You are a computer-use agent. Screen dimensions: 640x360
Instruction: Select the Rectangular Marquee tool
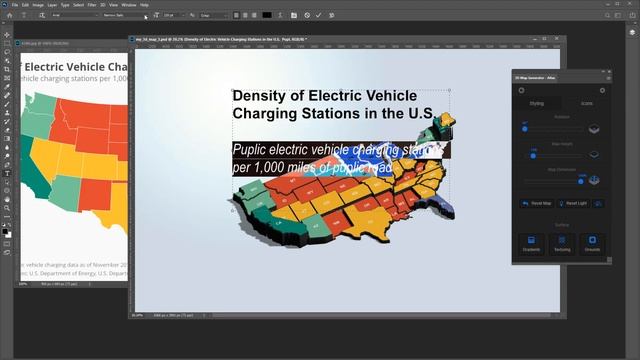tap(7, 43)
